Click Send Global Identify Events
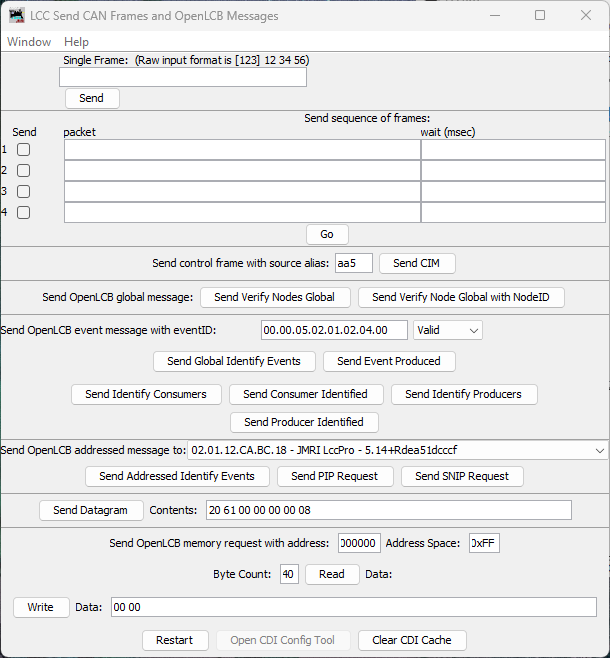This screenshot has width=610, height=658. tap(234, 361)
